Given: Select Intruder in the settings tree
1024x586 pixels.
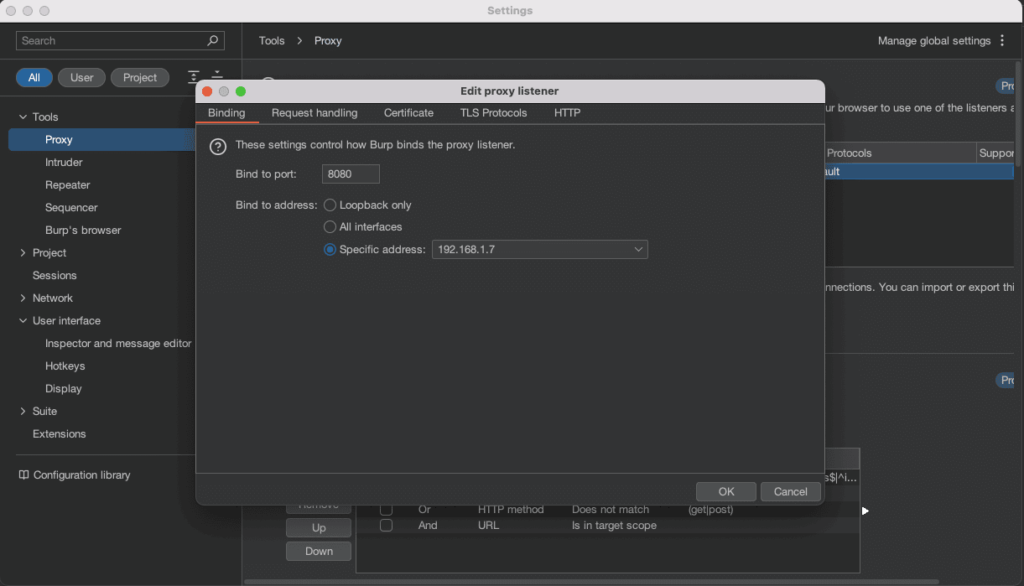Looking at the screenshot, I should click(63, 162).
